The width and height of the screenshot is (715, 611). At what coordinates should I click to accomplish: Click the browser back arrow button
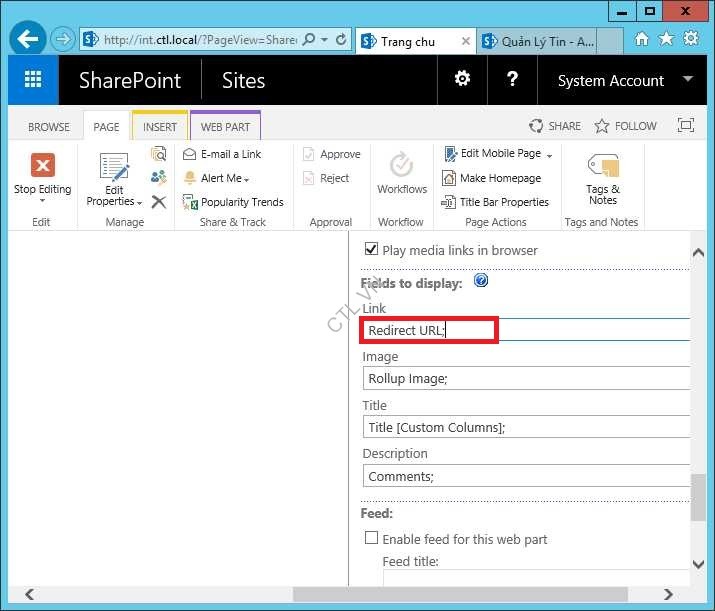pos(28,40)
